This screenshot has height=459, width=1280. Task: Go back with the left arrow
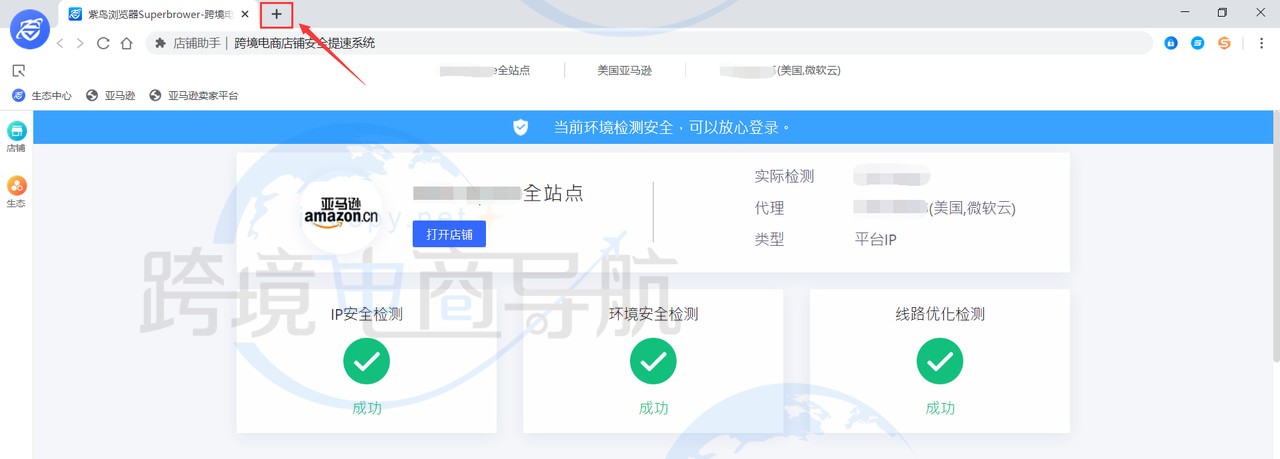(x=60, y=43)
